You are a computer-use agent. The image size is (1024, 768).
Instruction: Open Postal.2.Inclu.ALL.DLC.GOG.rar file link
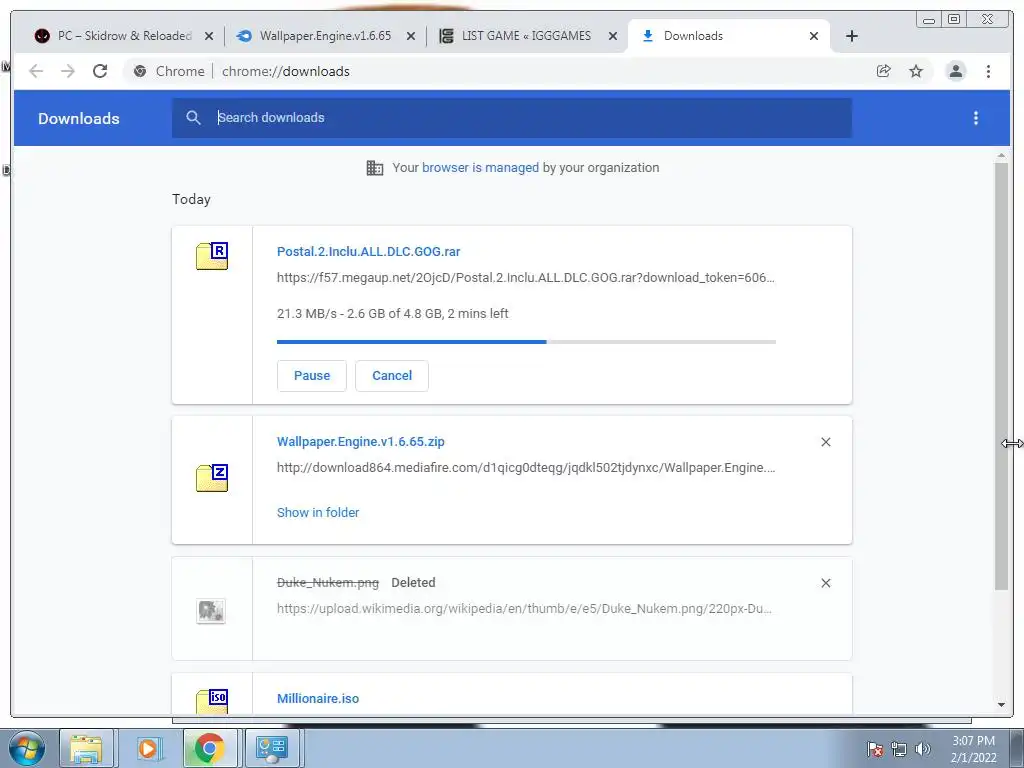[368, 251]
